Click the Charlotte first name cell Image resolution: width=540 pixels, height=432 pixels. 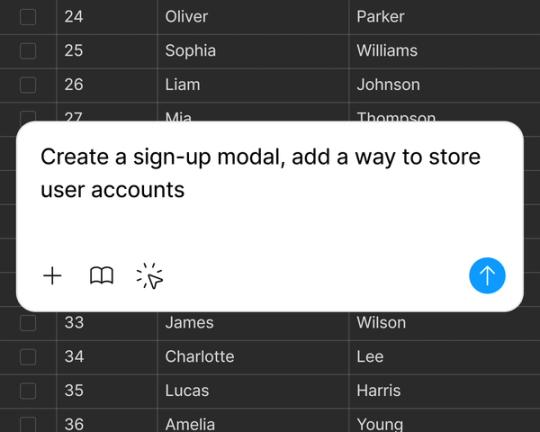tap(253, 357)
